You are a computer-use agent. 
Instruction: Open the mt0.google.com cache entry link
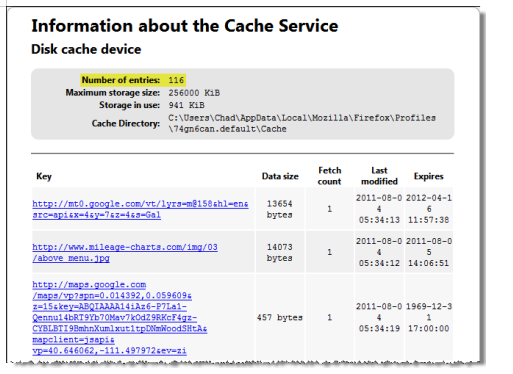click(x=140, y=209)
